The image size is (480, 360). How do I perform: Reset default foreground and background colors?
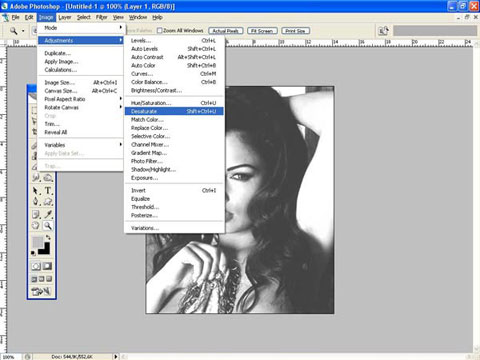(x=33, y=253)
